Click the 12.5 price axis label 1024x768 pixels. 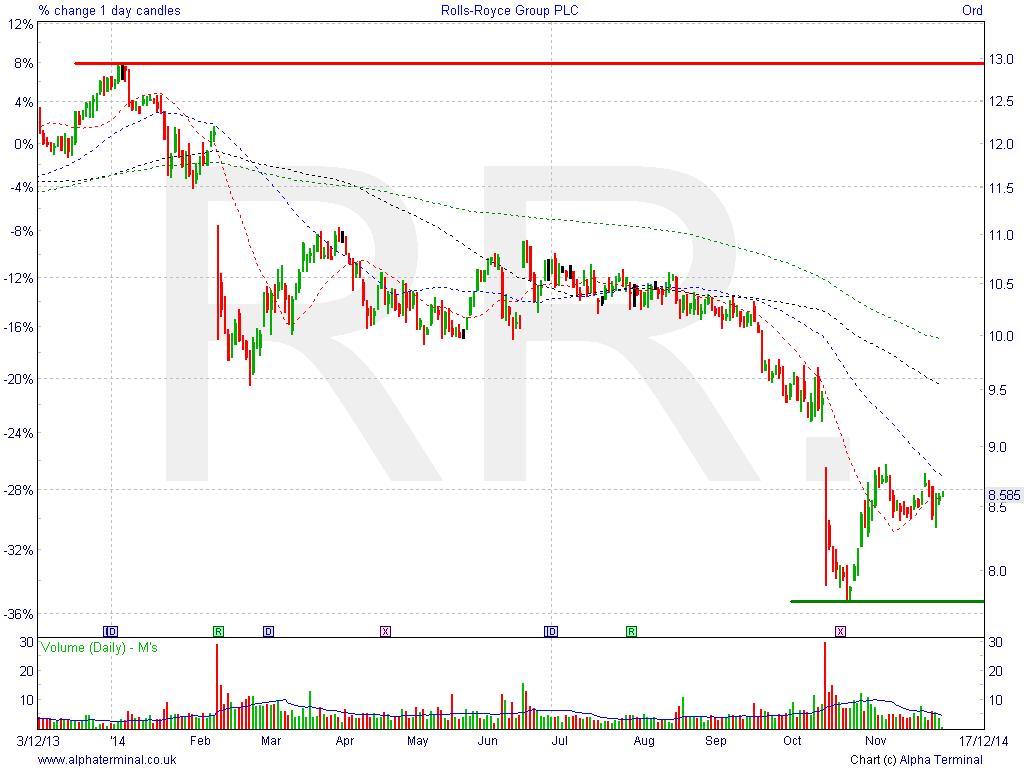click(x=1000, y=101)
